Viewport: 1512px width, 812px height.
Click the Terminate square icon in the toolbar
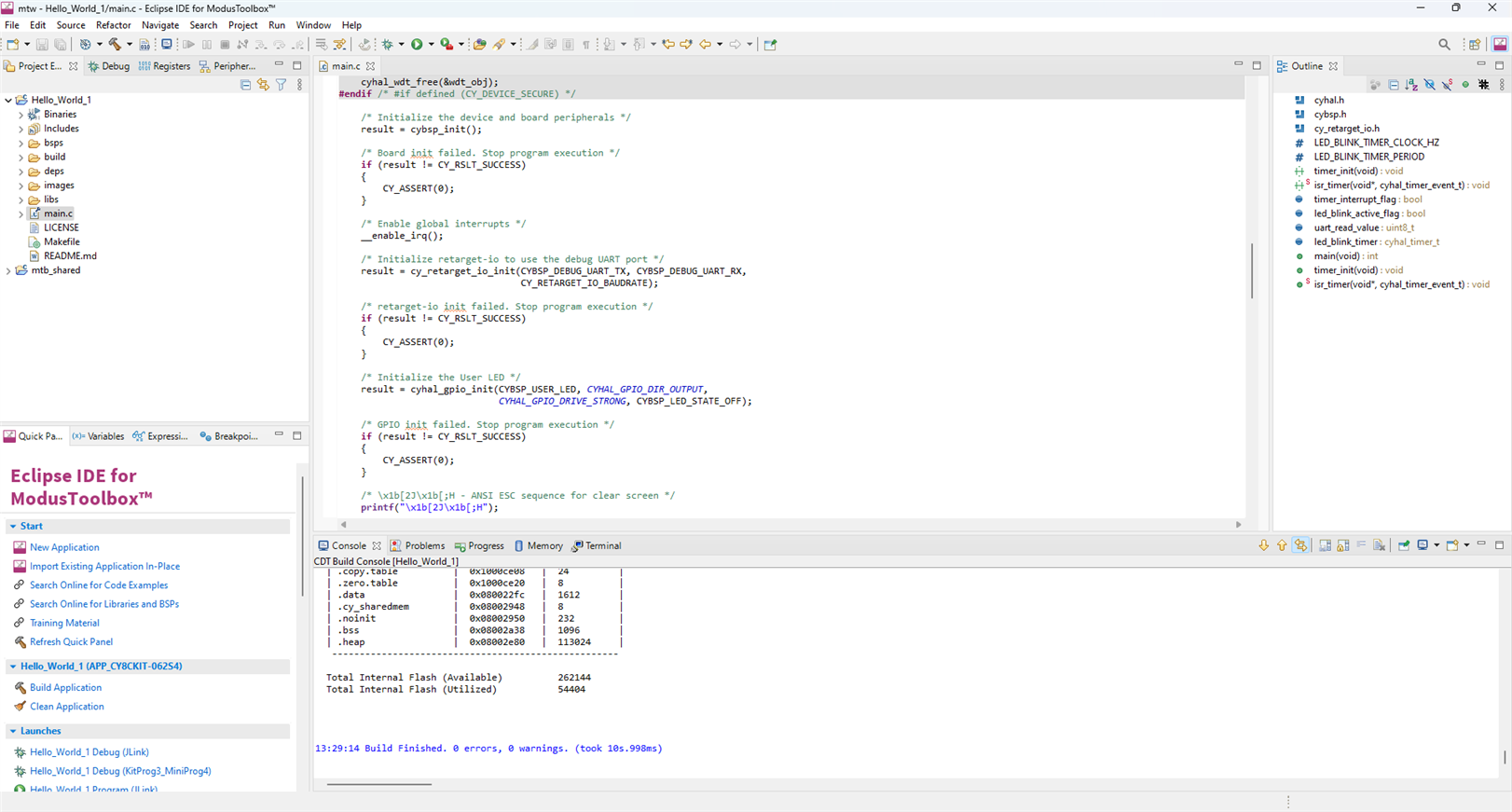[x=225, y=44]
